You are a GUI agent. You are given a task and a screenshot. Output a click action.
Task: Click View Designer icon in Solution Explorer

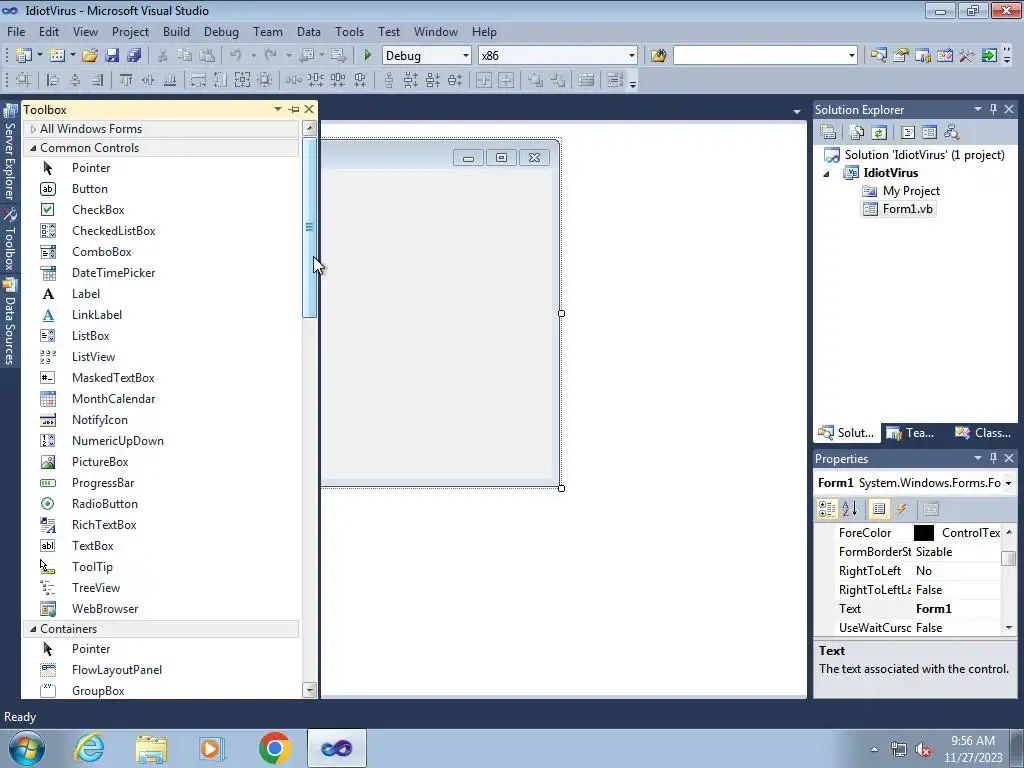pyautogui.click(x=929, y=133)
